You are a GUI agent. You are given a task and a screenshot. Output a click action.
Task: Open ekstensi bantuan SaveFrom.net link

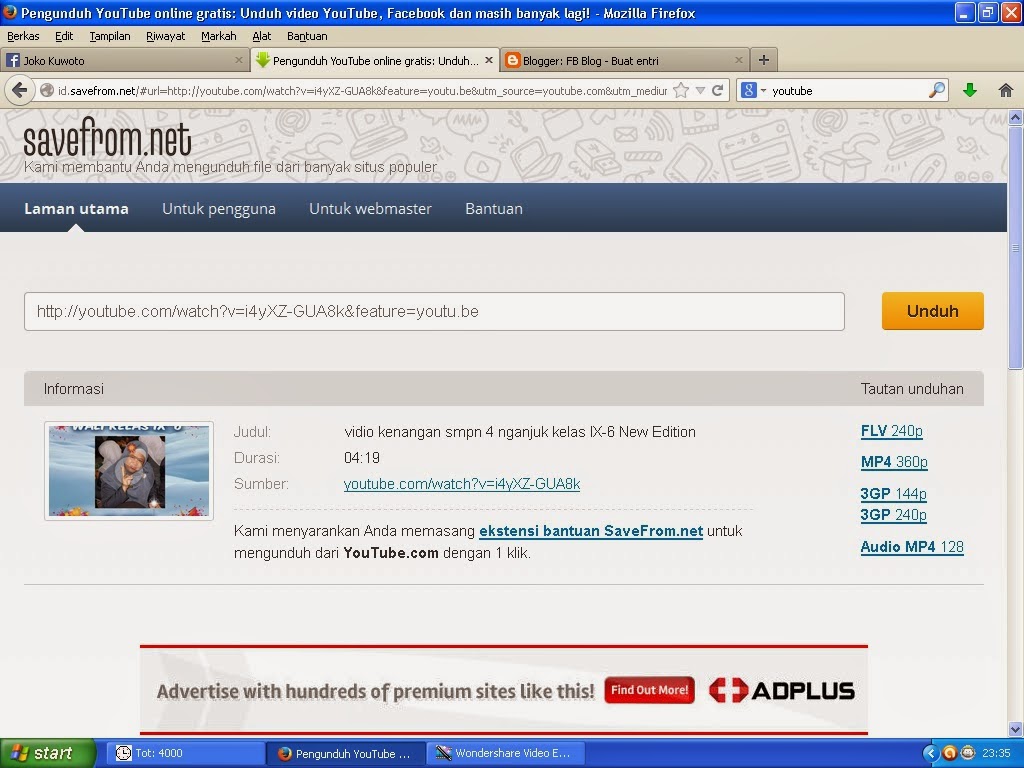[591, 531]
